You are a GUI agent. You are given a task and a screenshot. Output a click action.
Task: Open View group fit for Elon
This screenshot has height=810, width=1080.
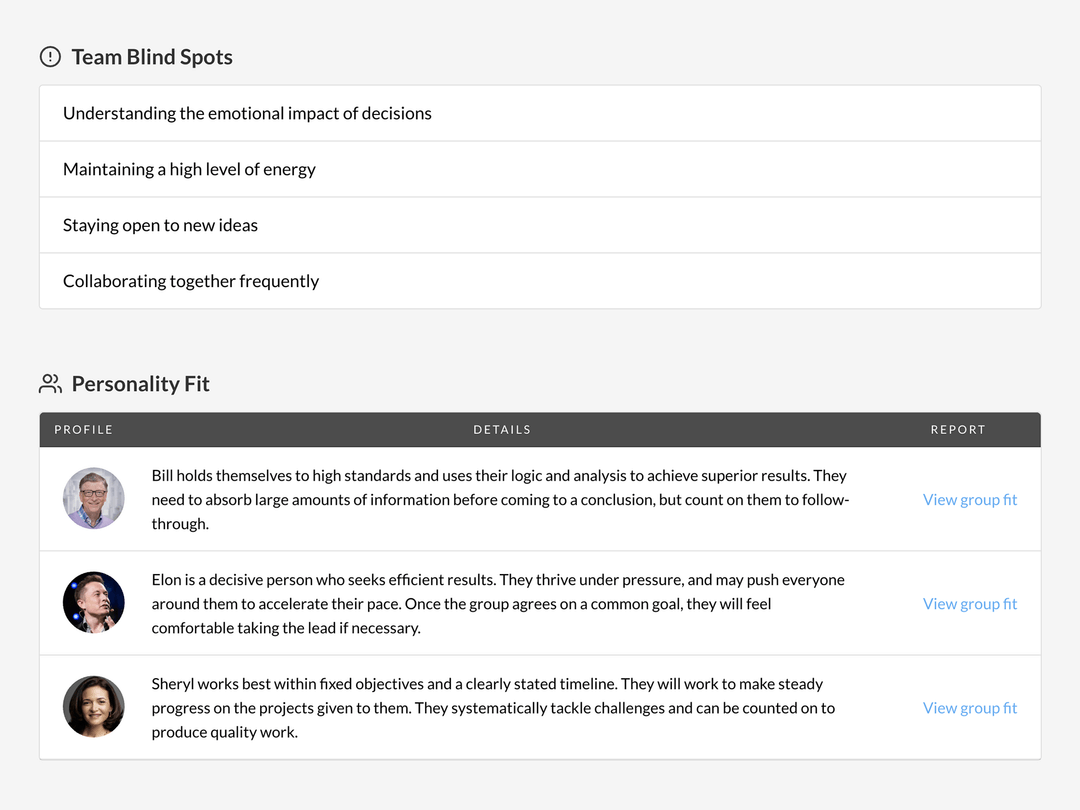click(x=969, y=604)
